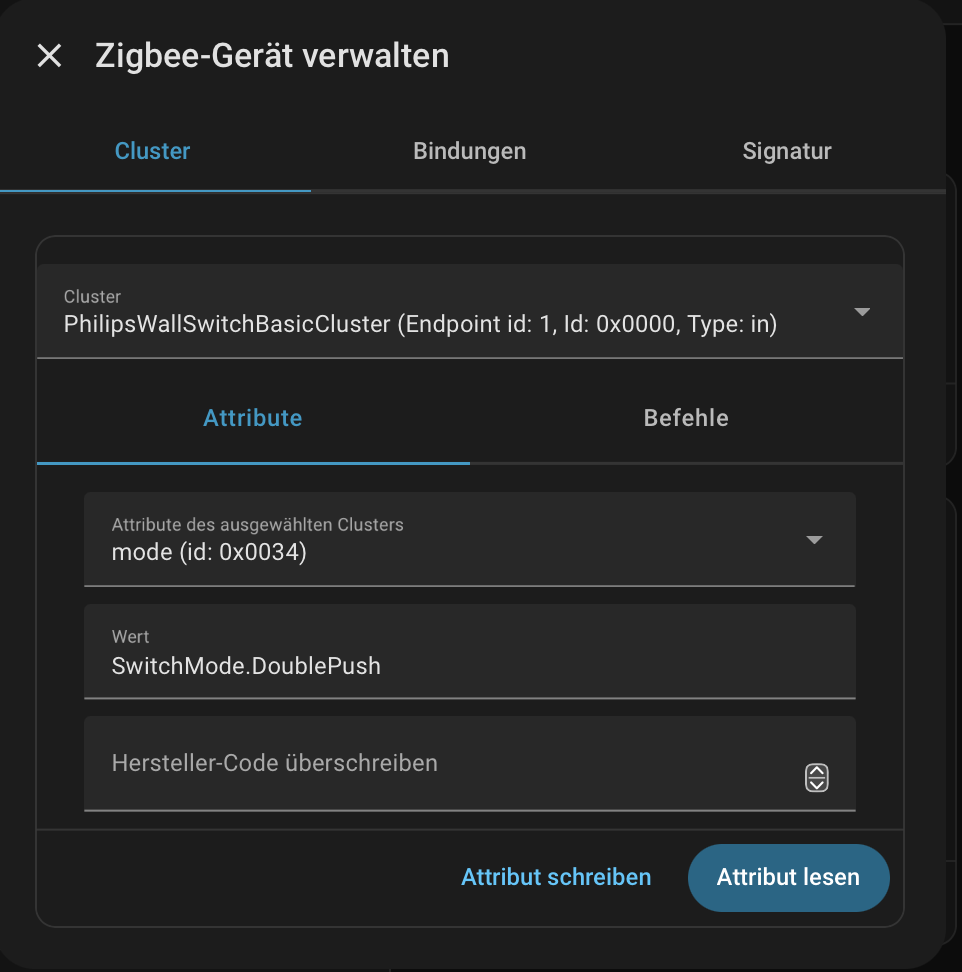Switch to the Befehle sub-tab
This screenshot has width=962, height=972.
click(686, 417)
